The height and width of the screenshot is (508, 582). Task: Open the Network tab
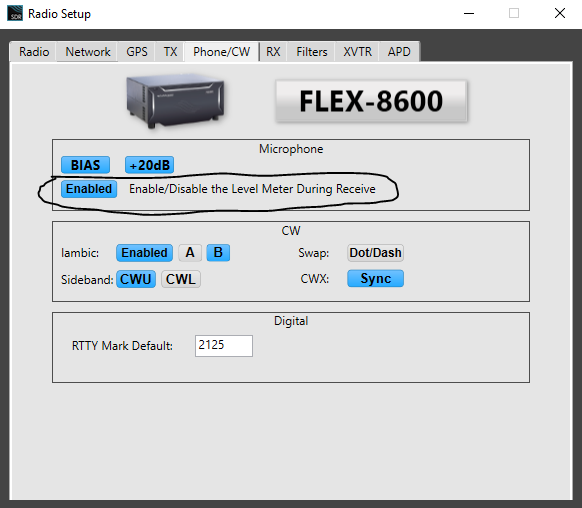tap(88, 52)
